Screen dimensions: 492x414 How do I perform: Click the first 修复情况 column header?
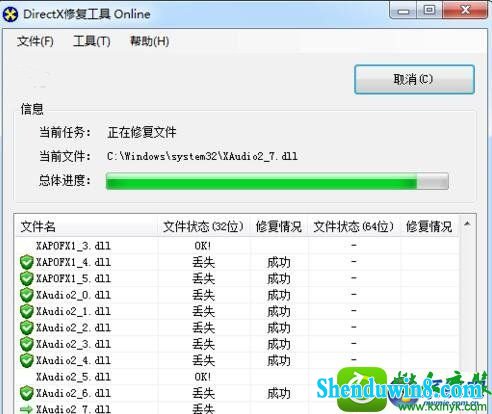(279, 227)
